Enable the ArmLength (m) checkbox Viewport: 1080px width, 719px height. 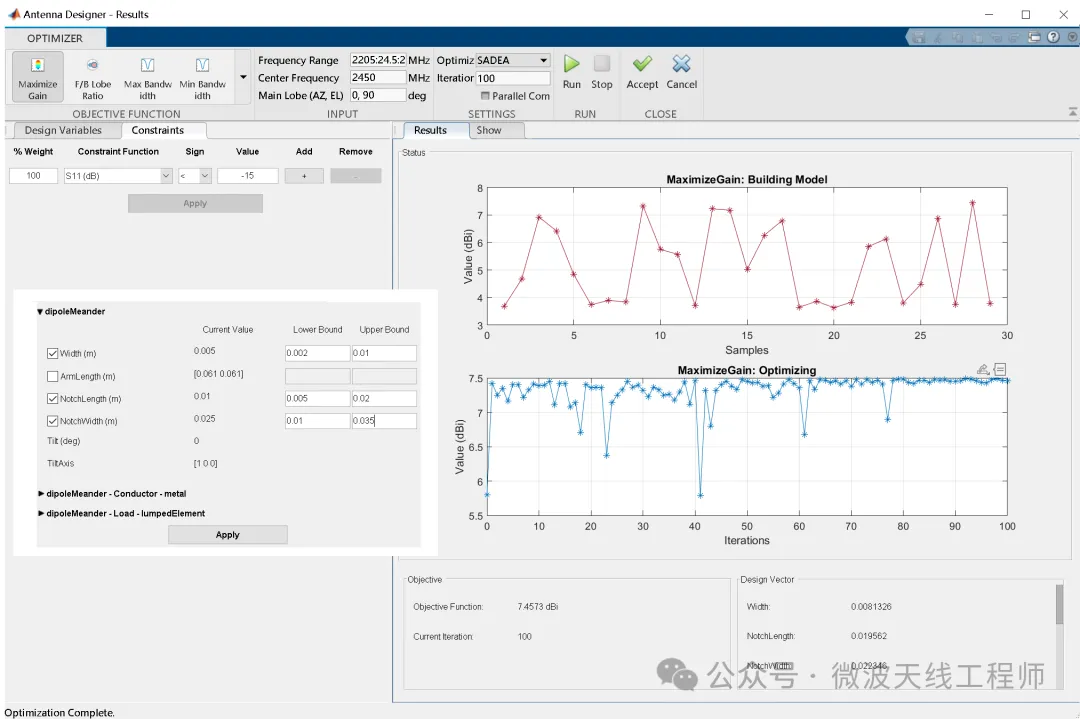52,376
